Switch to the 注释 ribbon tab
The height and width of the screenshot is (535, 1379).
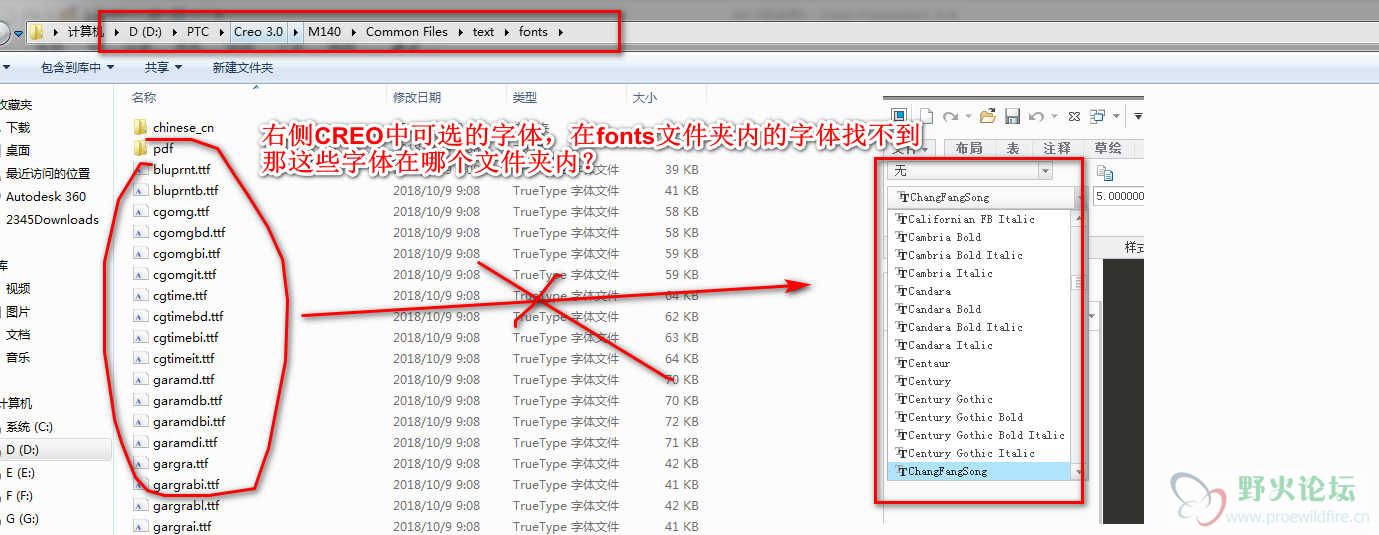click(x=1057, y=148)
